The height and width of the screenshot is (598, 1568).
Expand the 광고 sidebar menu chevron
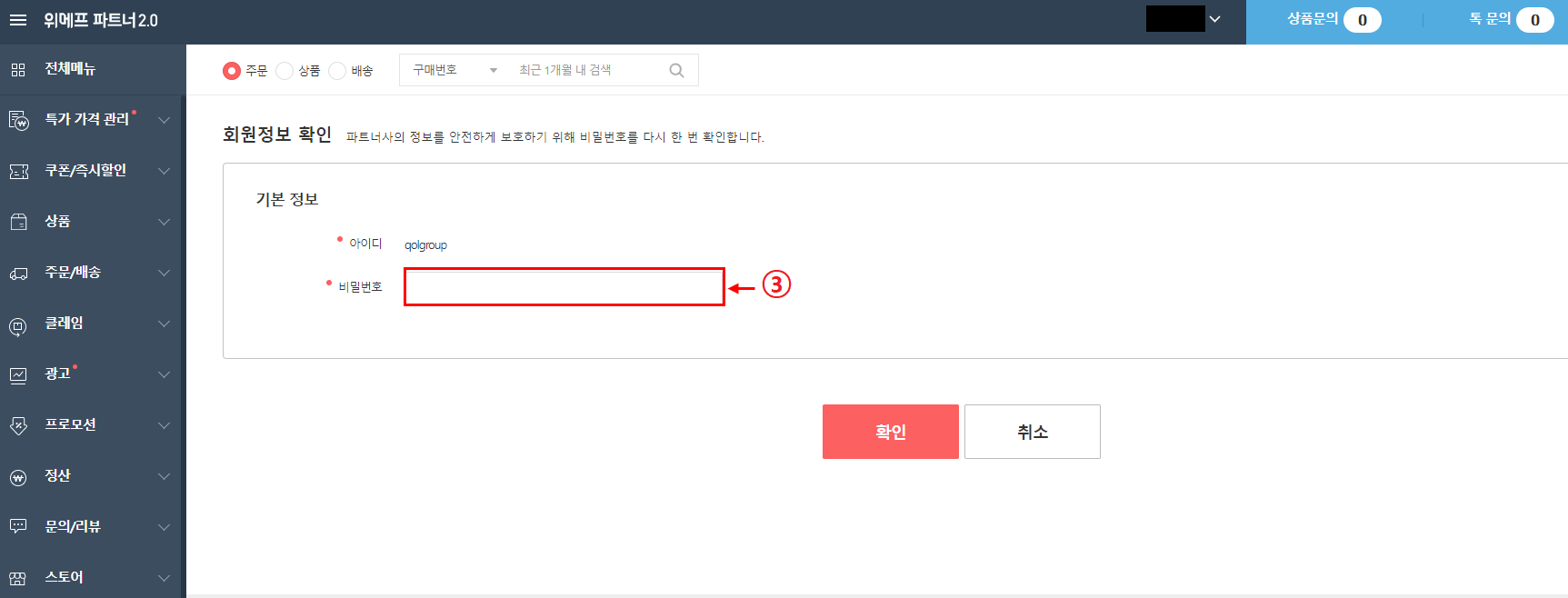point(164,374)
